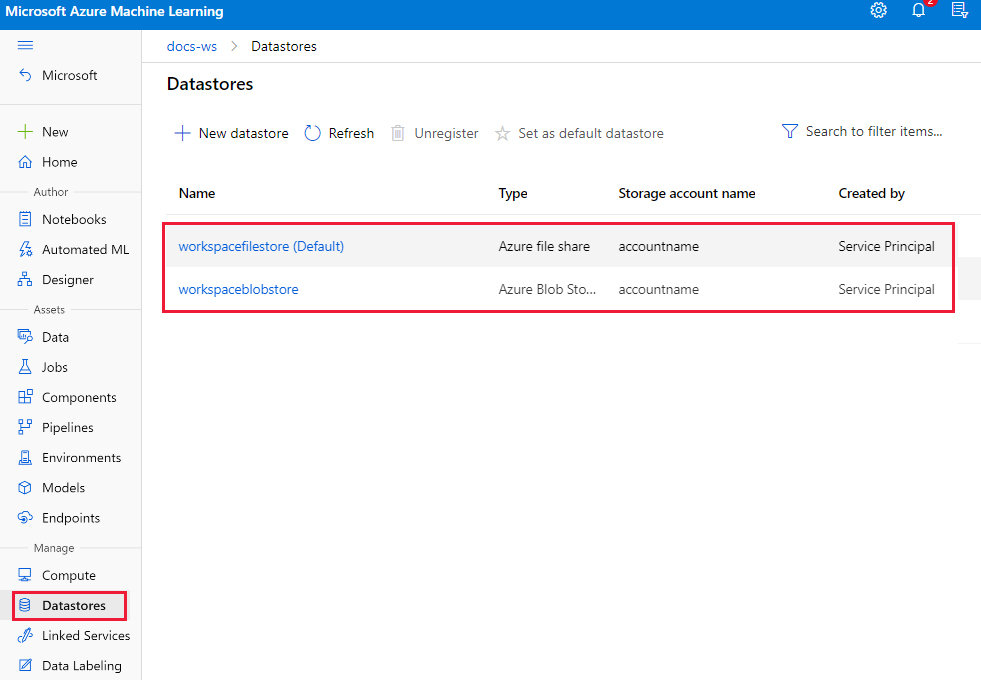Click the Pipelines icon
Viewport: 981px width, 680px height.
pyautogui.click(x=25, y=427)
